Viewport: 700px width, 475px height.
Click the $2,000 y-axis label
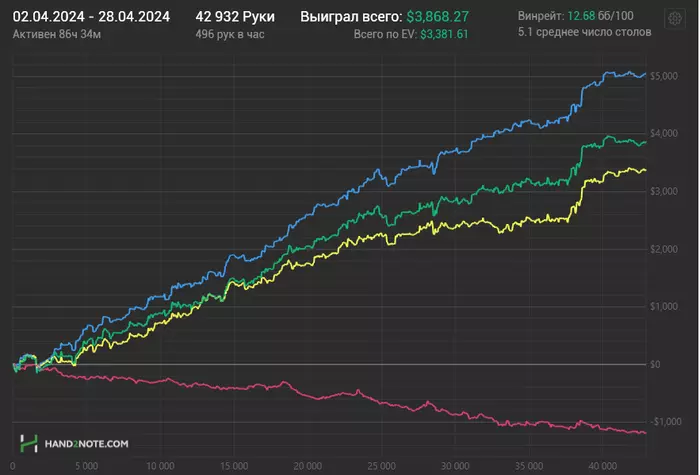coord(664,249)
